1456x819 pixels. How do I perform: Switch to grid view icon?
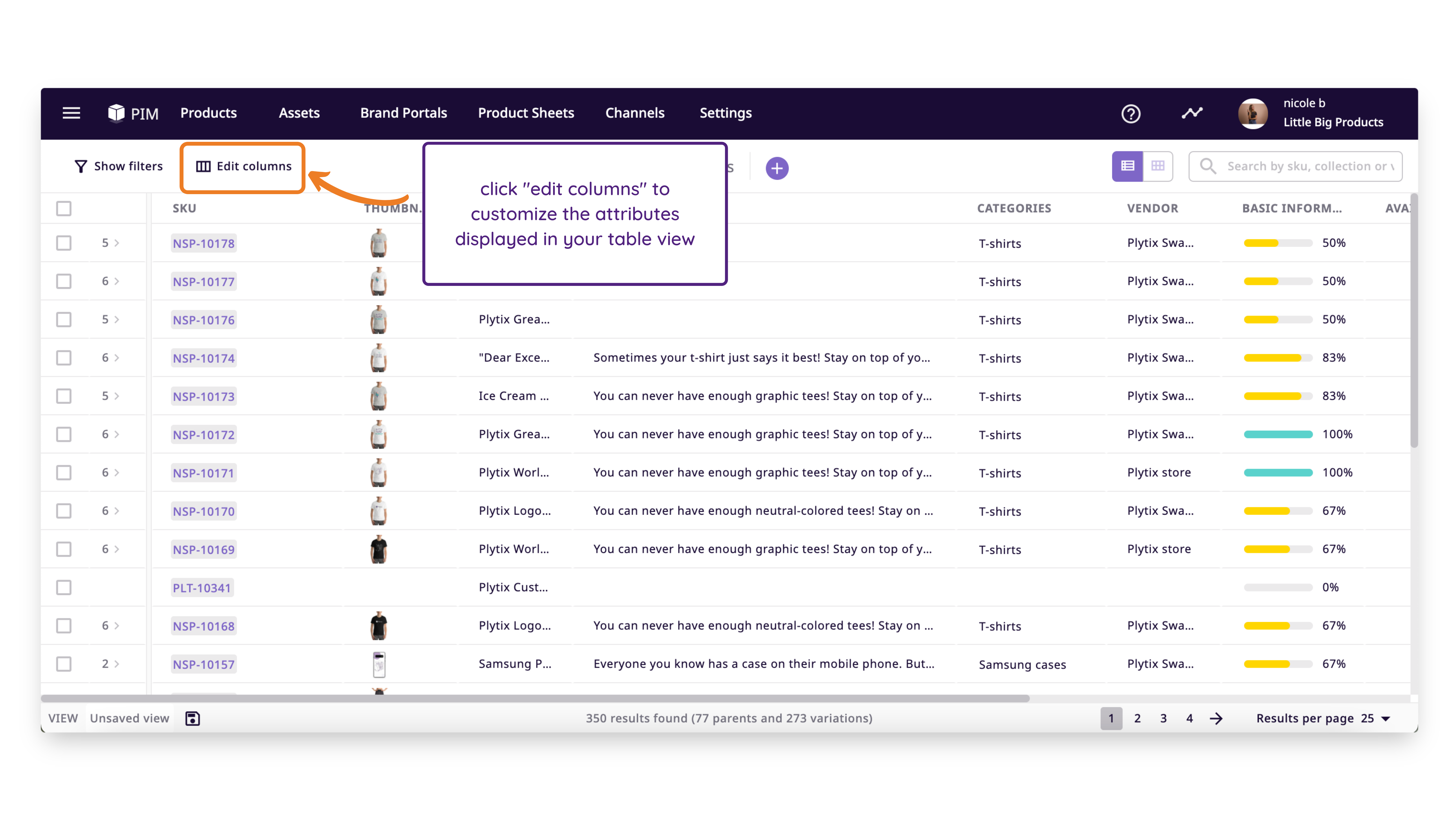pos(1157,166)
